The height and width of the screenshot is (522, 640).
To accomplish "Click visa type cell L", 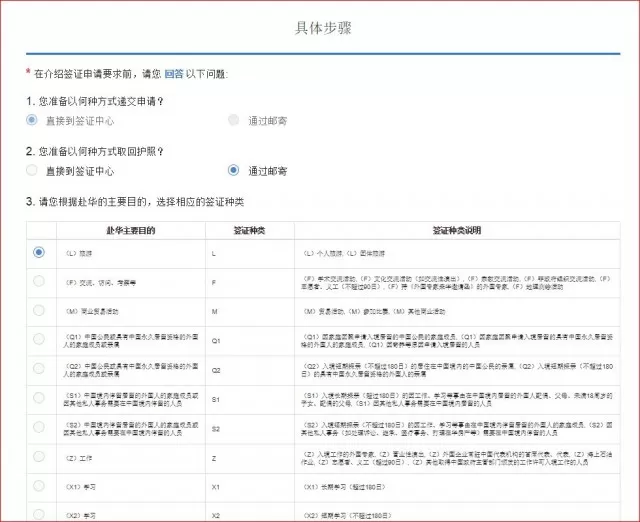I will point(250,254).
